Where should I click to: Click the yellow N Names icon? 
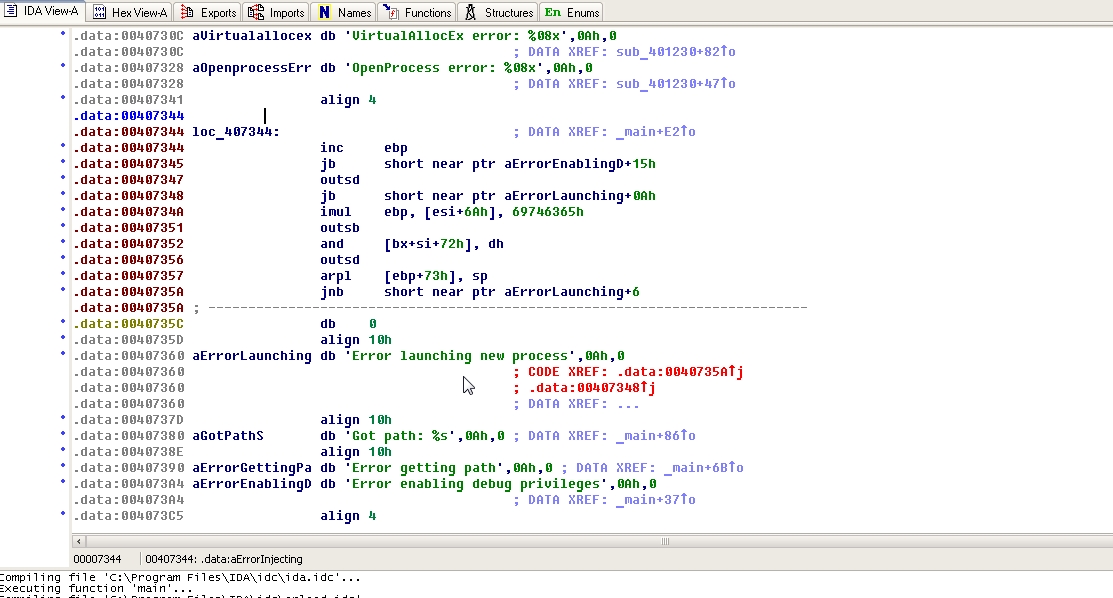point(324,13)
